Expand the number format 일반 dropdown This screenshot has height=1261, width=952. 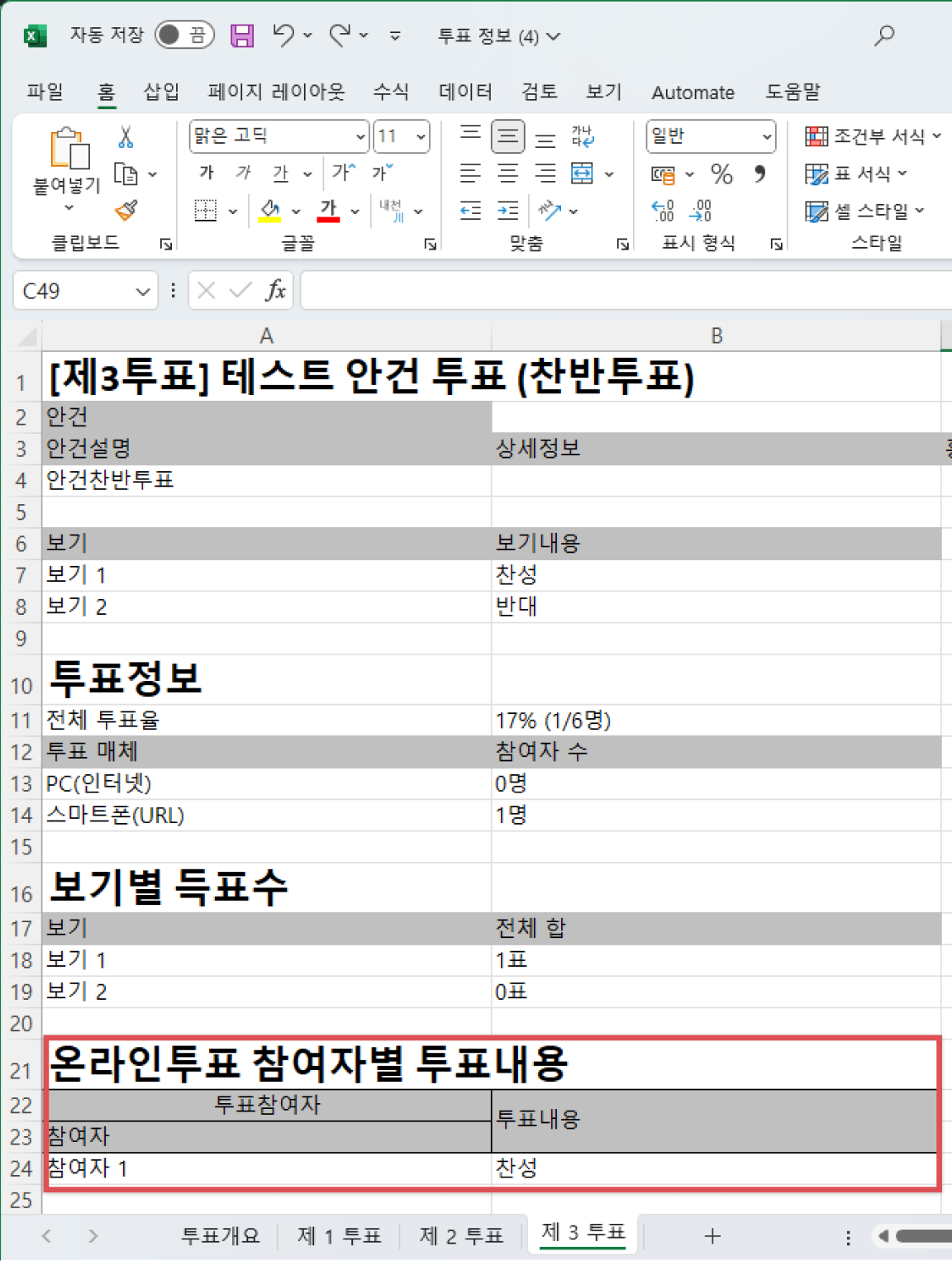point(767,136)
